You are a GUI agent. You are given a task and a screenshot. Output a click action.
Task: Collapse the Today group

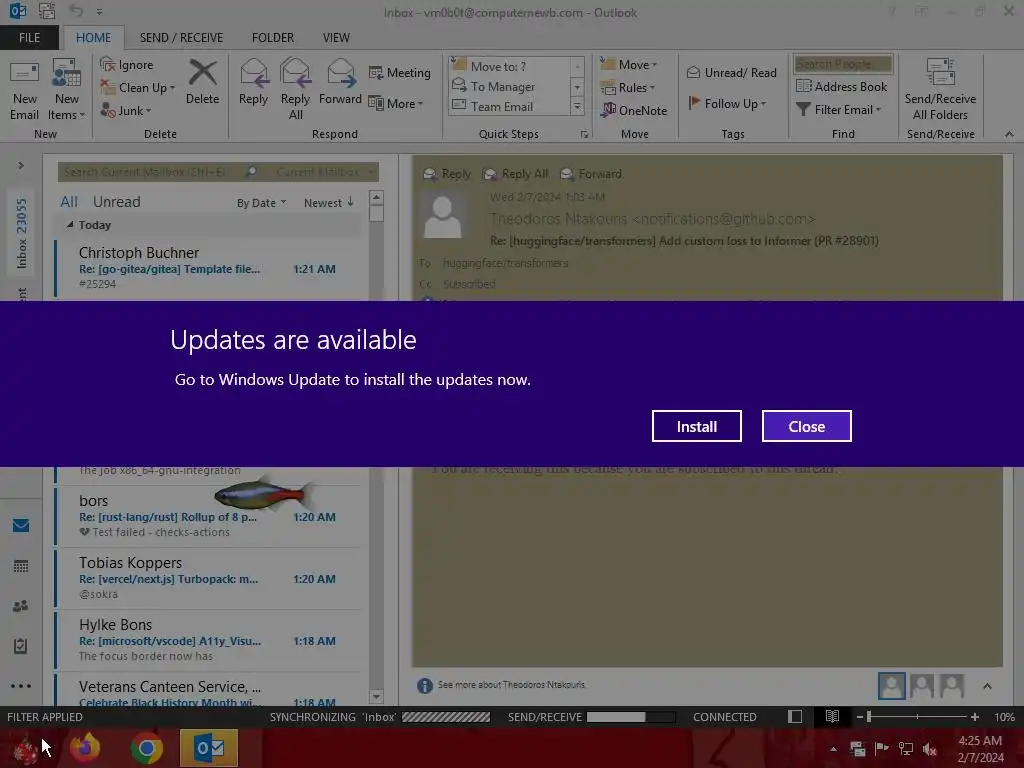pyautogui.click(x=70, y=225)
